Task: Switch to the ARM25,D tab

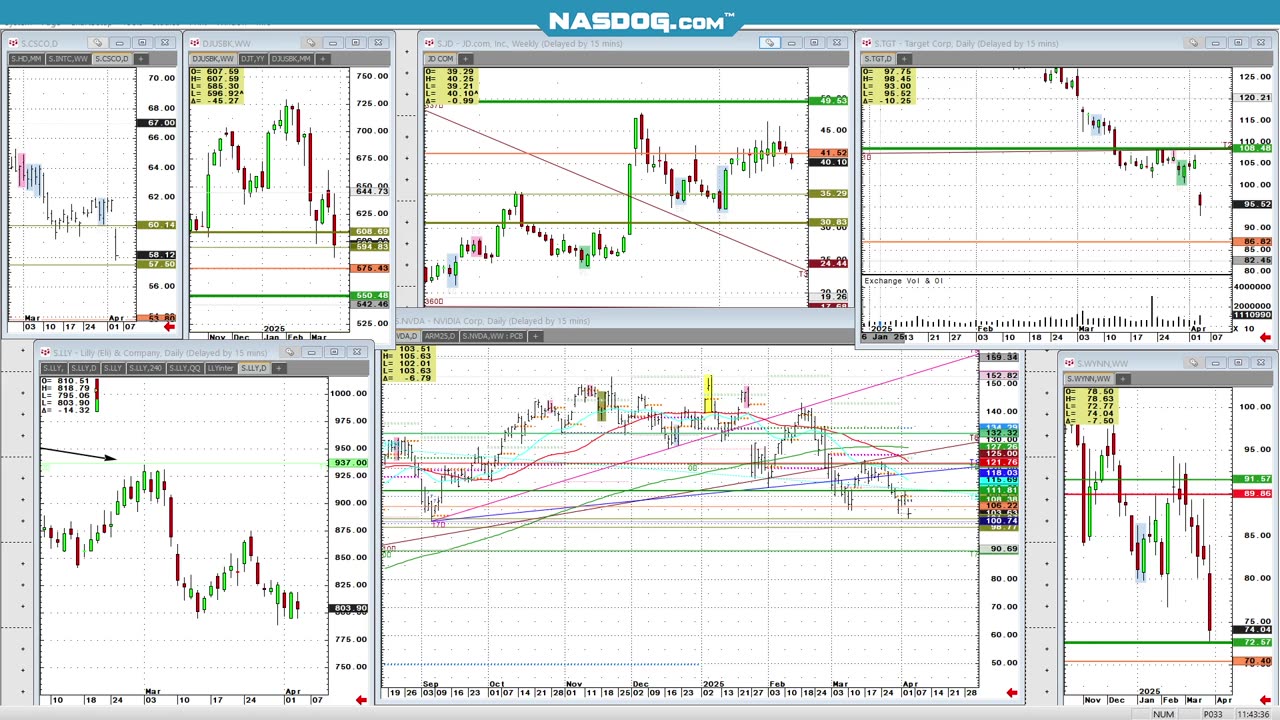Action: point(440,336)
